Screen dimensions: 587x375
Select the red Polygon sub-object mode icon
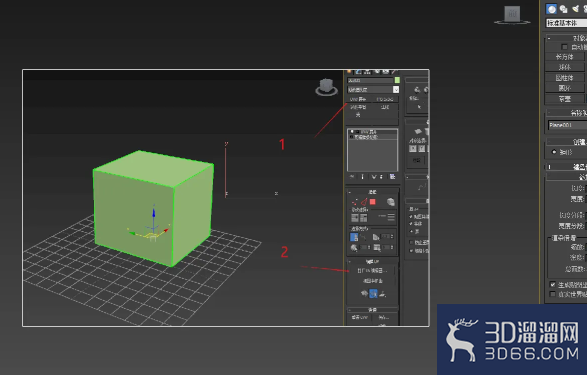[x=372, y=202]
